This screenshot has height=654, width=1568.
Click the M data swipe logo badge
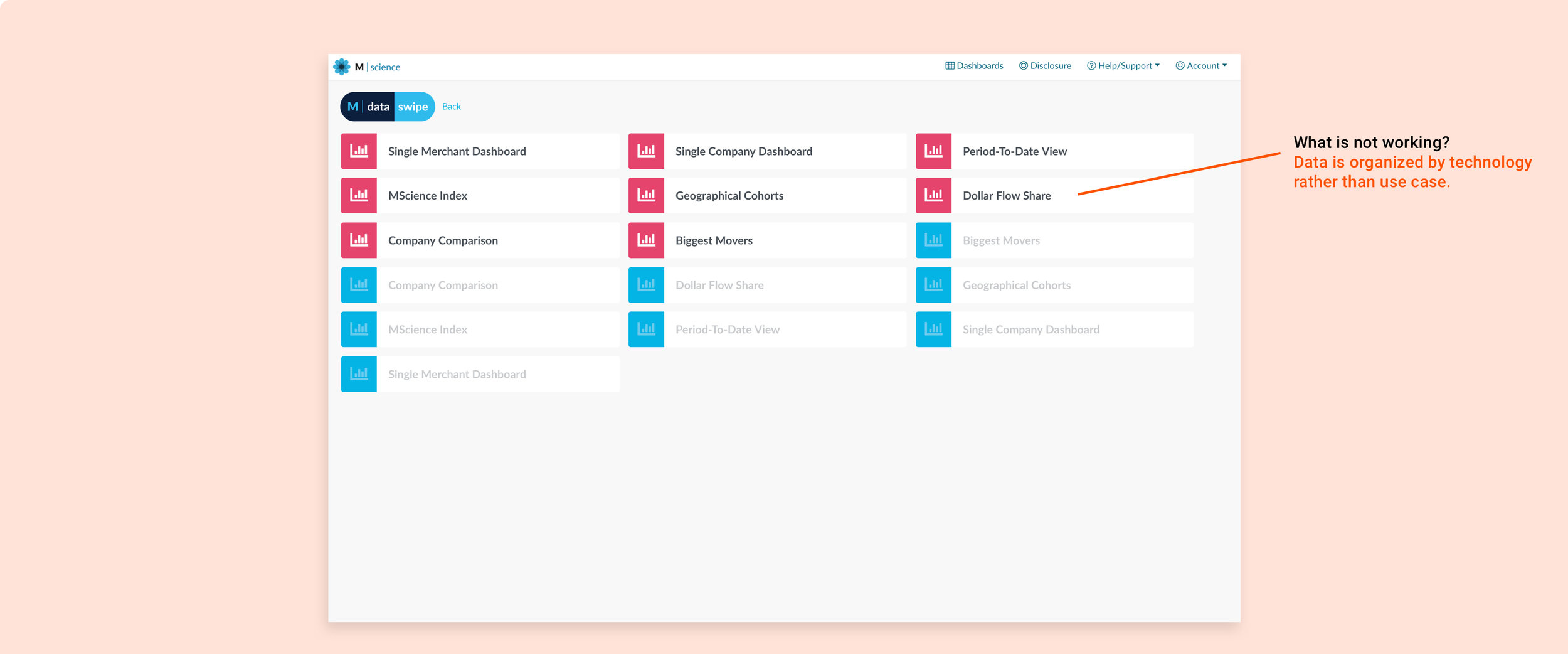tap(388, 107)
